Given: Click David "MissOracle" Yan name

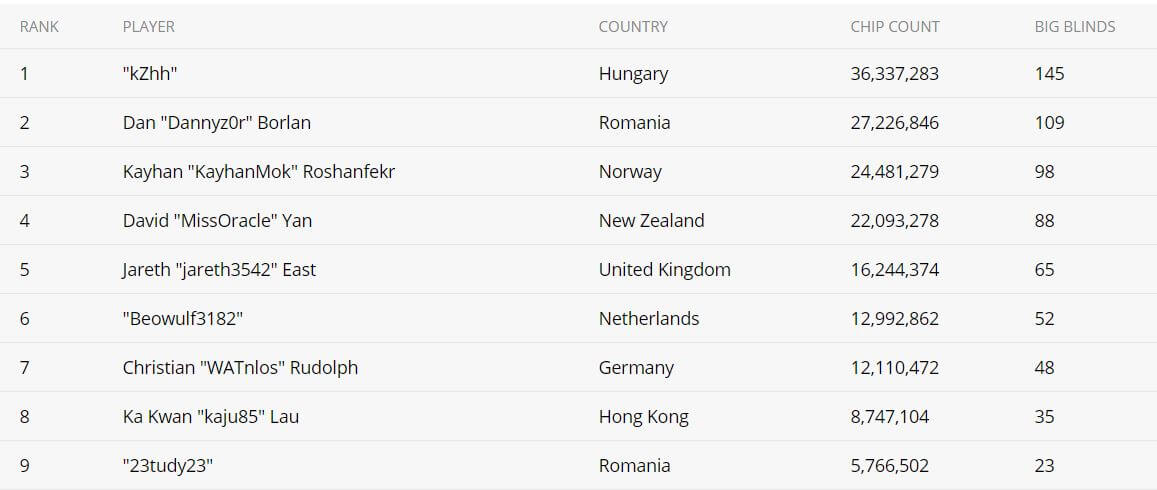Looking at the screenshot, I should coord(218,221).
